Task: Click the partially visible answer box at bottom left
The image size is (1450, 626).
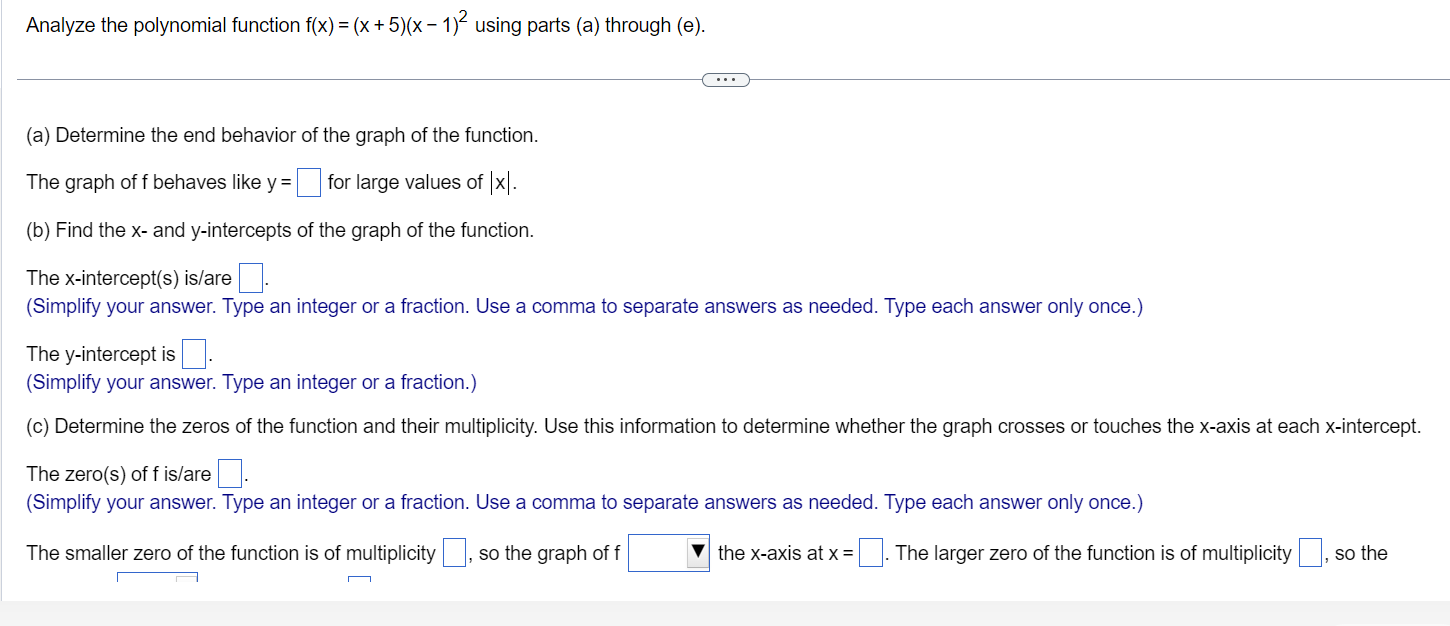Action: pos(156,580)
